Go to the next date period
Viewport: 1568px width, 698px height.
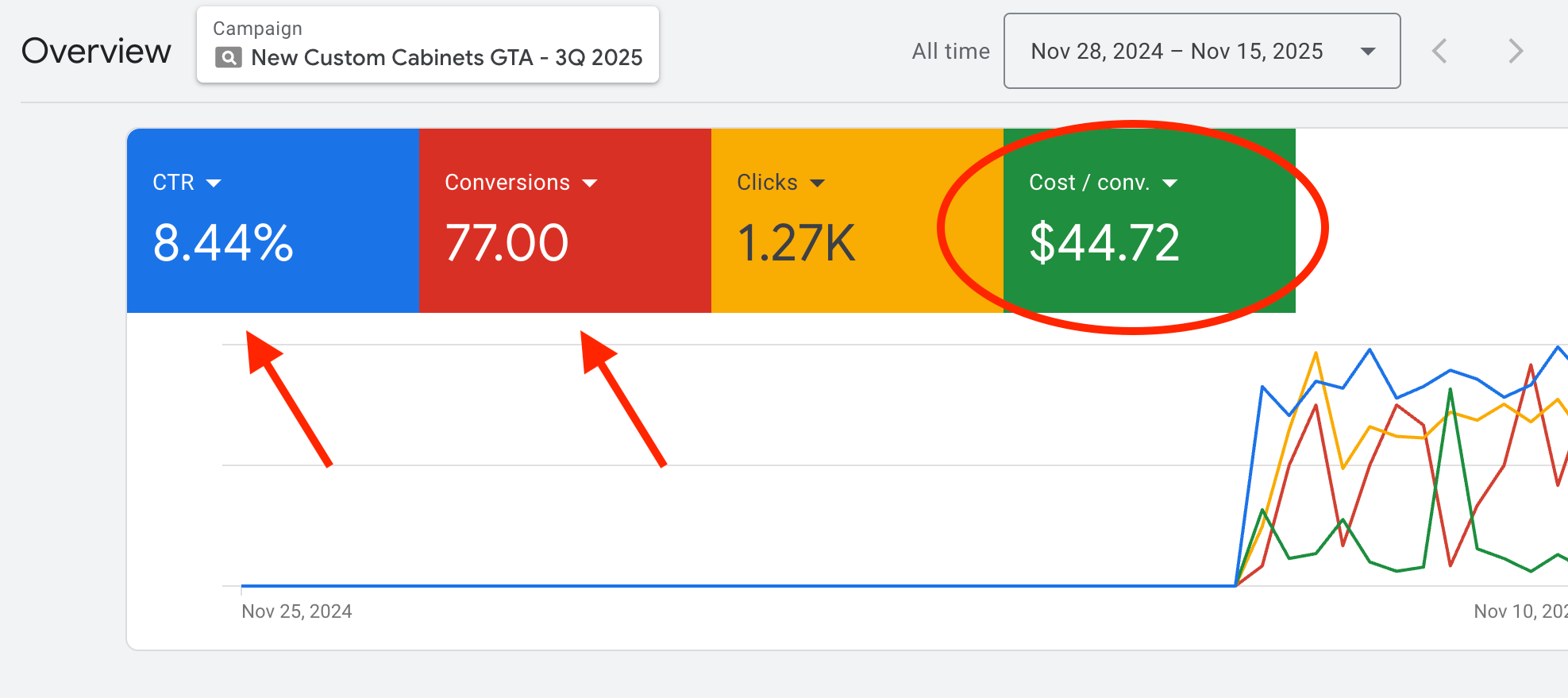pos(1516,52)
